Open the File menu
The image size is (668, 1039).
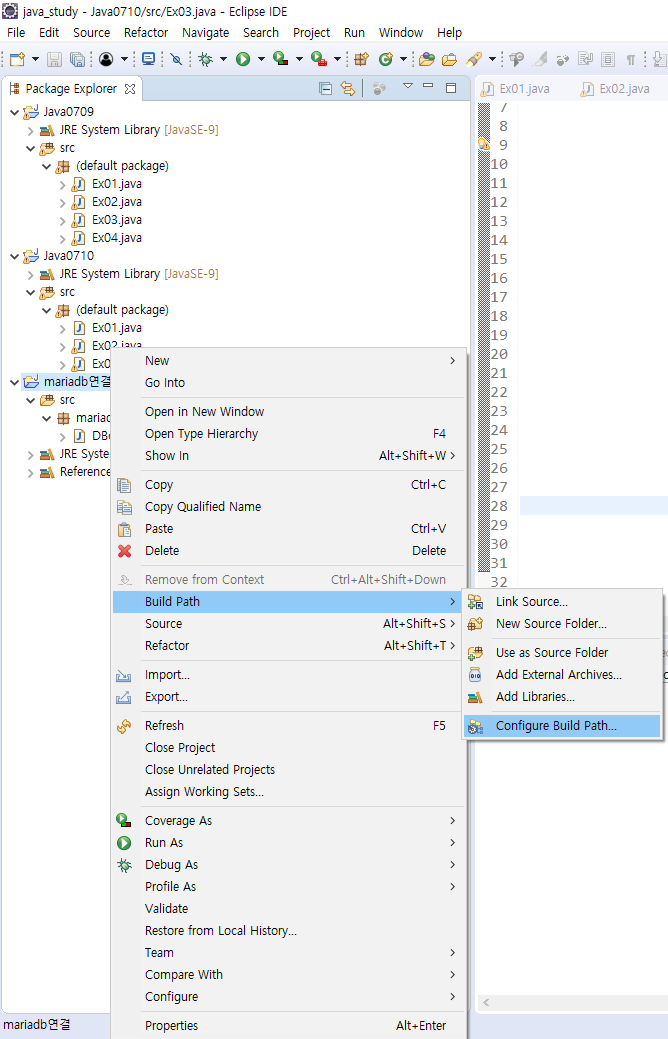(x=16, y=32)
